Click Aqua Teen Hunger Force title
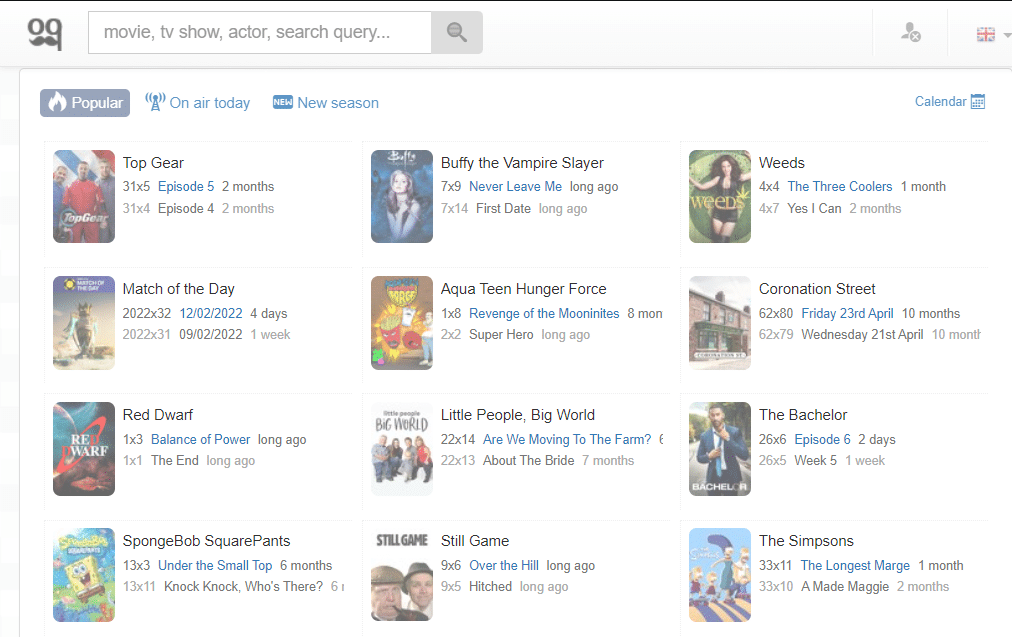Image resolution: width=1012 pixels, height=637 pixels. click(x=523, y=289)
